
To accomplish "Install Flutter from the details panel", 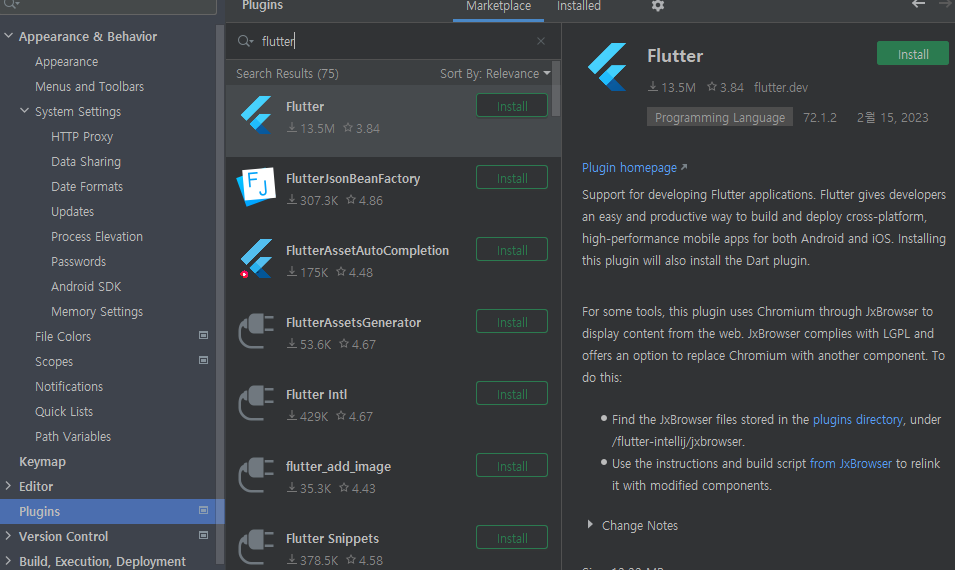I will point(912,54).
